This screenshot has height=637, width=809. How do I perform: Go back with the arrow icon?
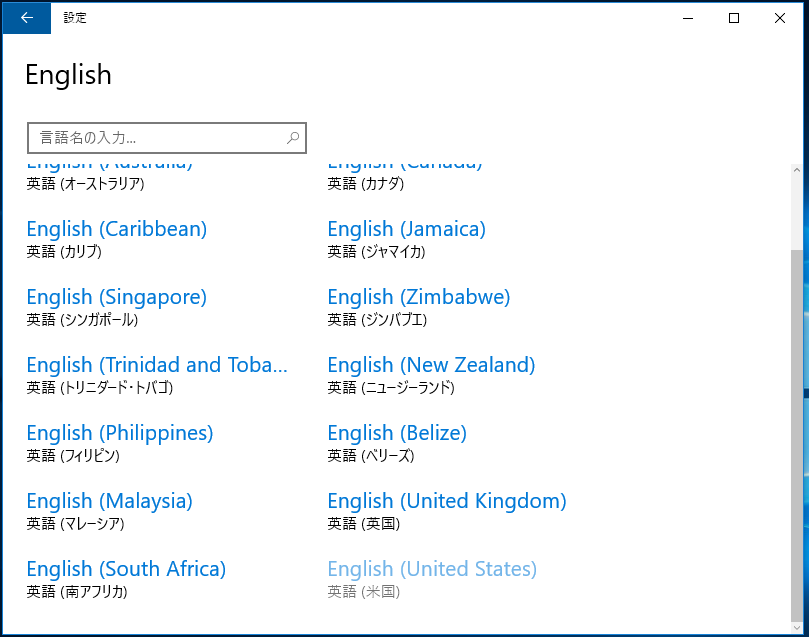tap(26, 18)
